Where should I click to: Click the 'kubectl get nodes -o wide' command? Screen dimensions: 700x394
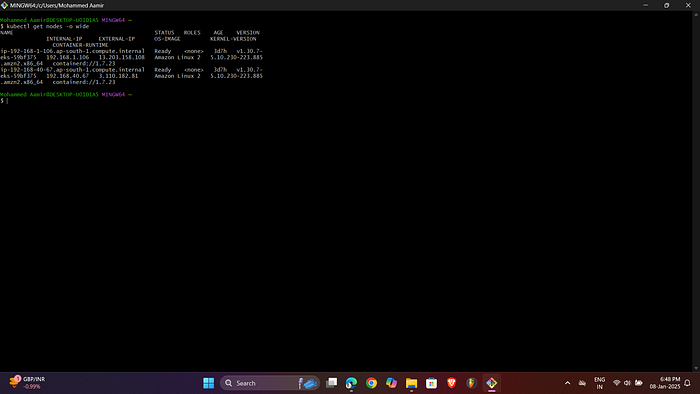48,26
